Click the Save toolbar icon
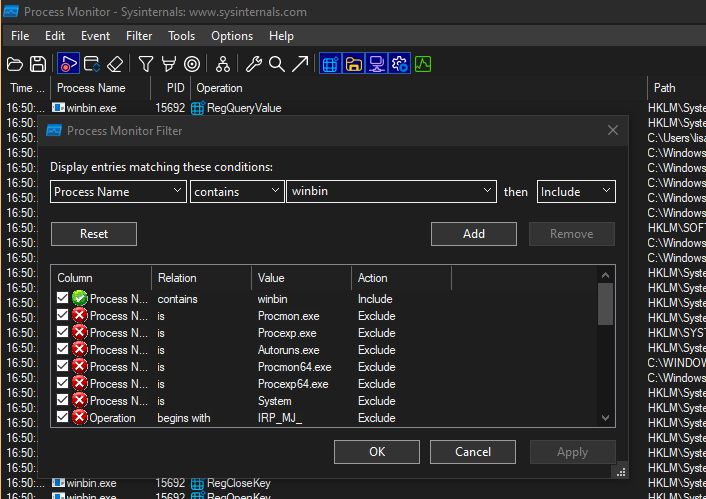Image resolution: width=706 pixels, height=499 pixels. [38, 64]
